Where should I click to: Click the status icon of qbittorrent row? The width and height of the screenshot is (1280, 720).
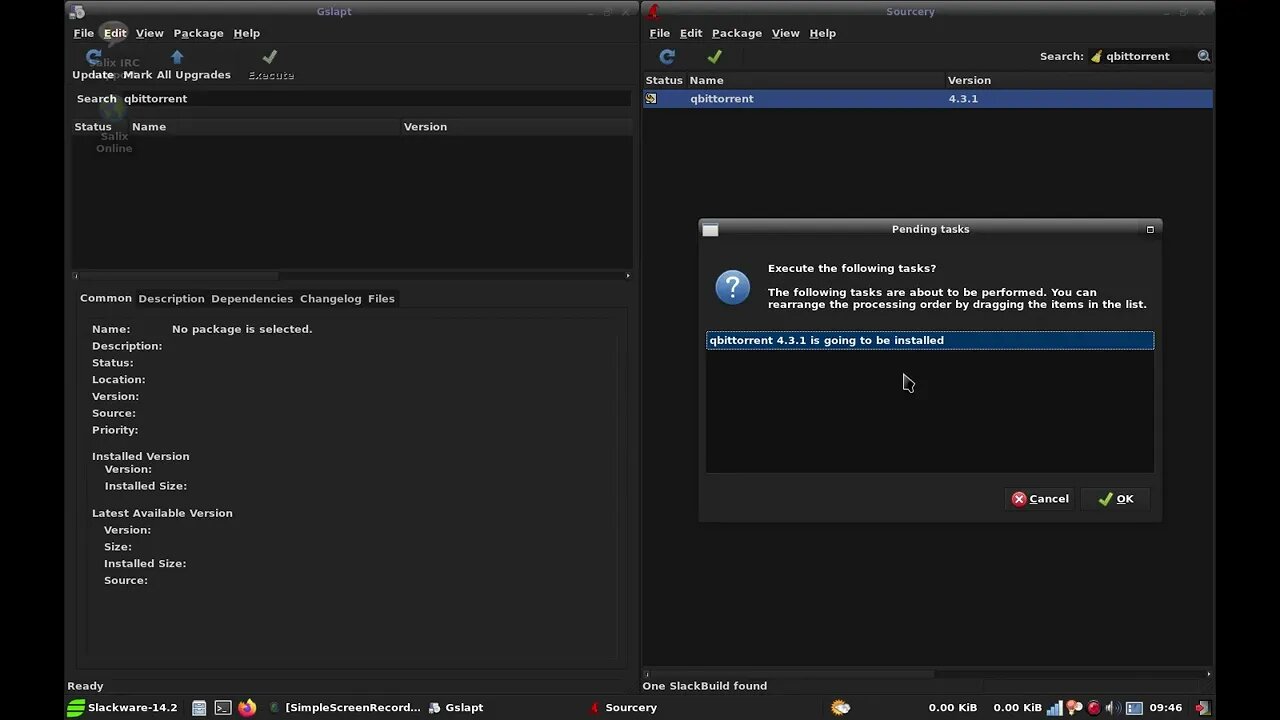(x=651, y=99)
